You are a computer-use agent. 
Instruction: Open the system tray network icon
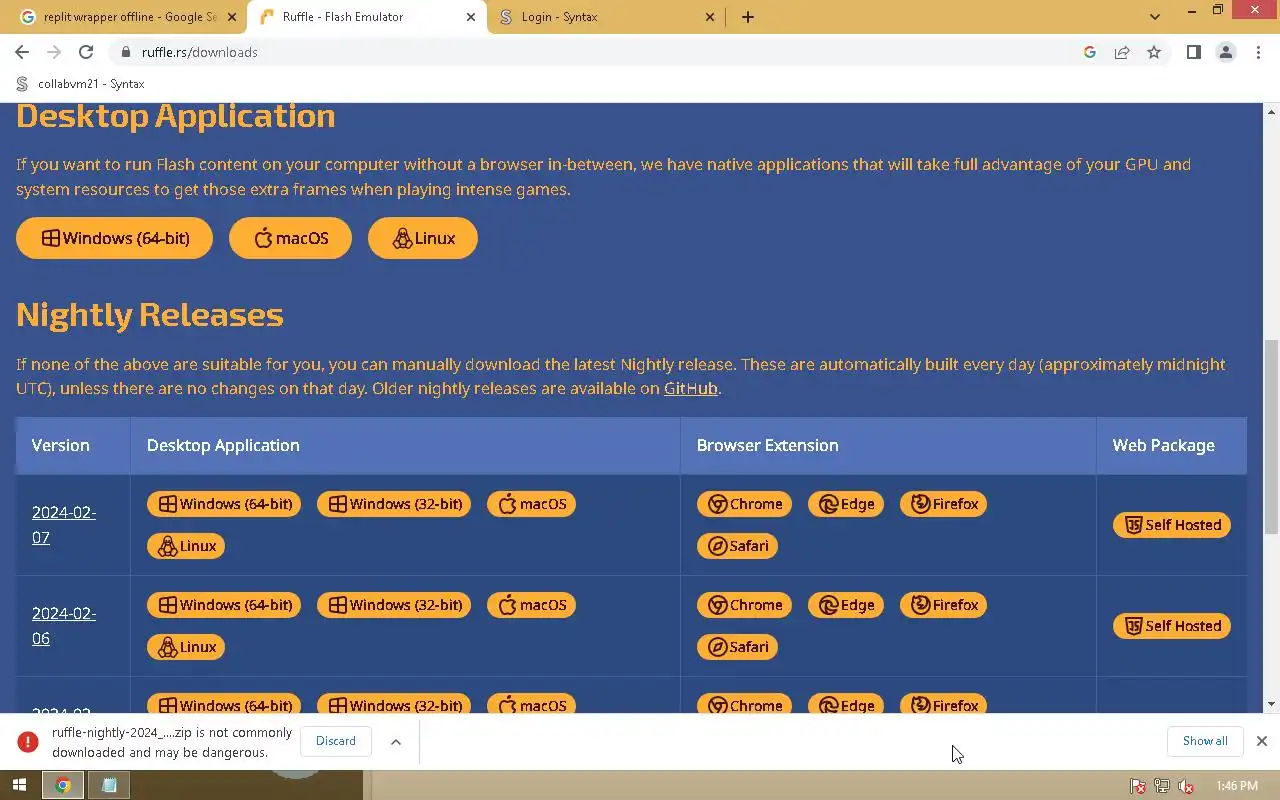pos(1162,786)
